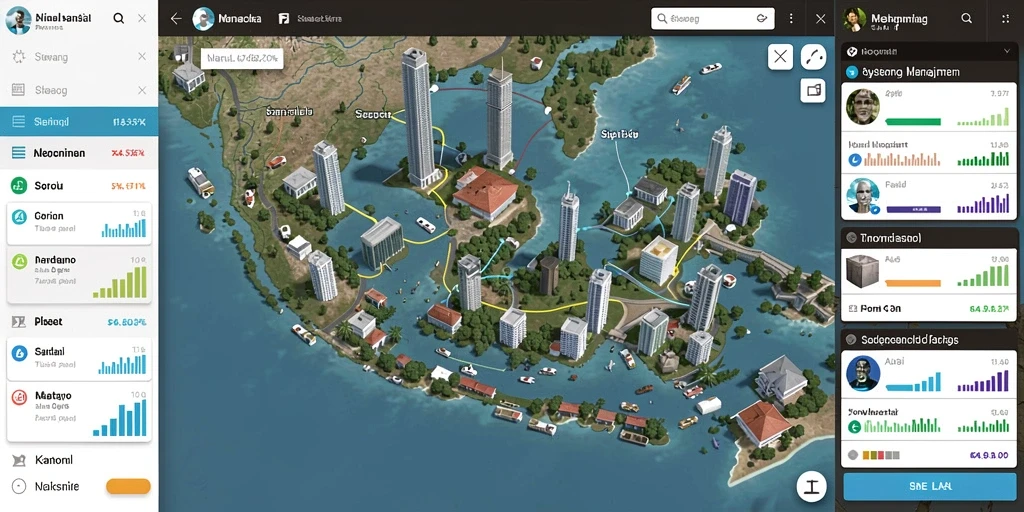Select the radio circle next to Naksnite
This screenshot has width=1024, height=512.
click(x=19, y=487)
